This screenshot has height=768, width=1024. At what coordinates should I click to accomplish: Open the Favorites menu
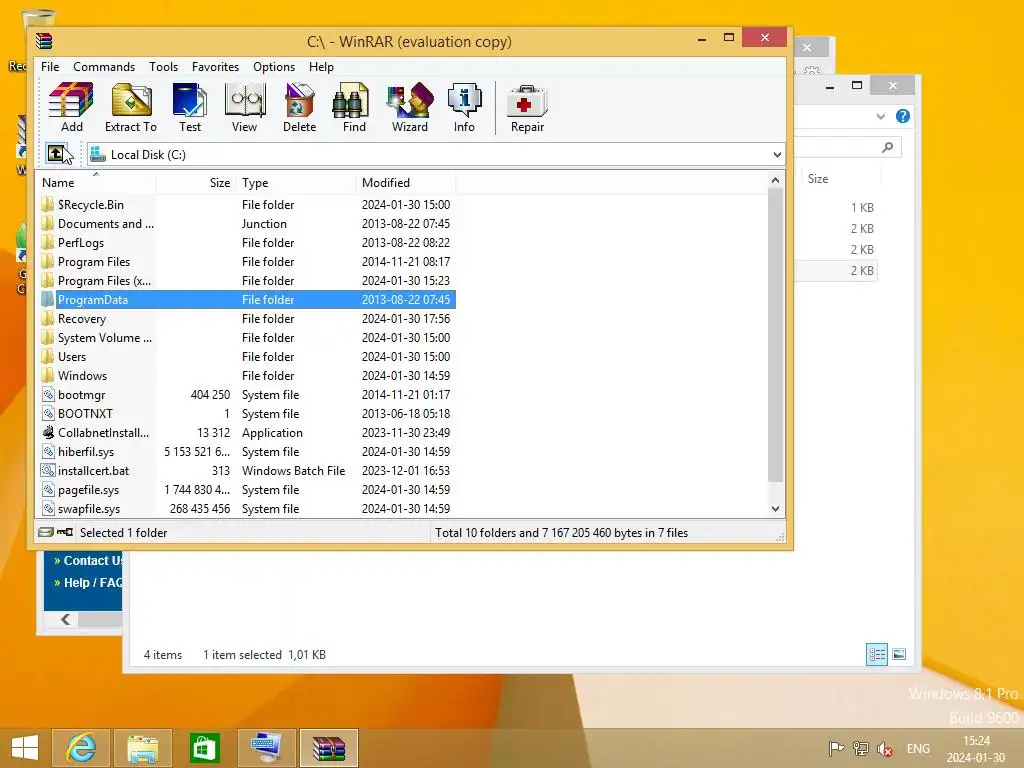(x=216, y=67)
